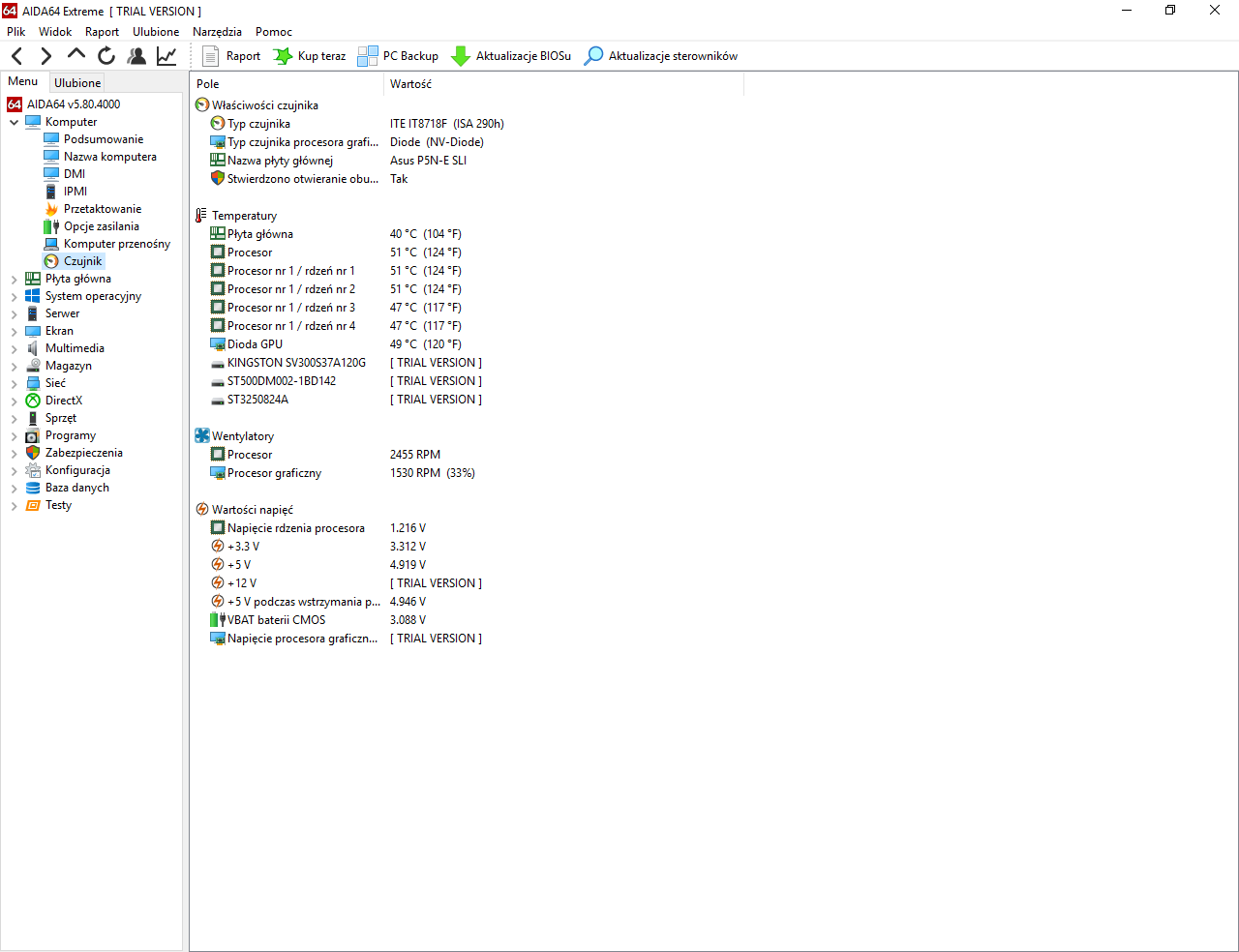The image size is (1239, 952).
Task: Select Czujnik tree item
Action: [74, 261]
